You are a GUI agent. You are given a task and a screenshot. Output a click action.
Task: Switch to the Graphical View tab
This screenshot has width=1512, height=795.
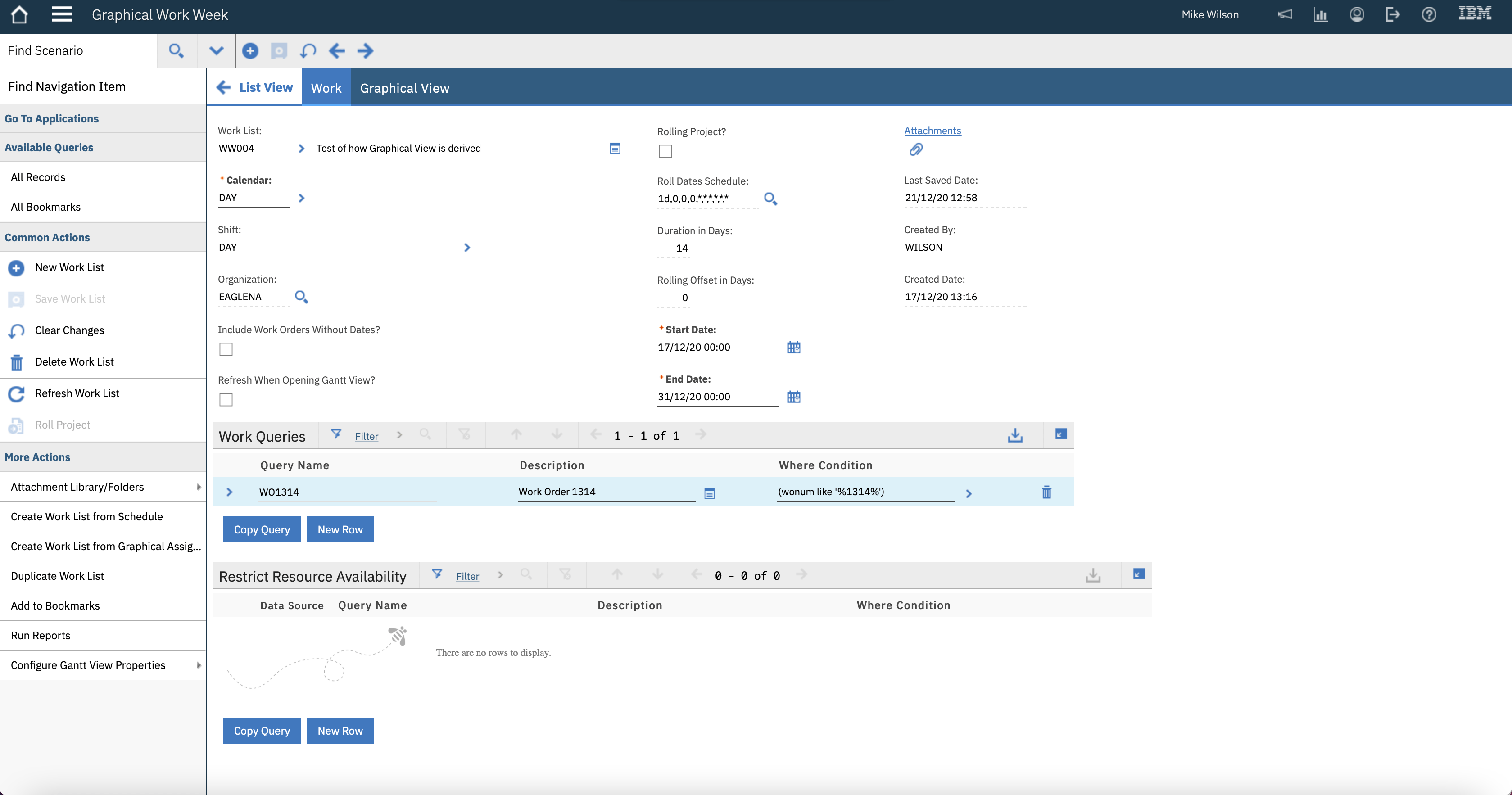click(x=404, y=87)
